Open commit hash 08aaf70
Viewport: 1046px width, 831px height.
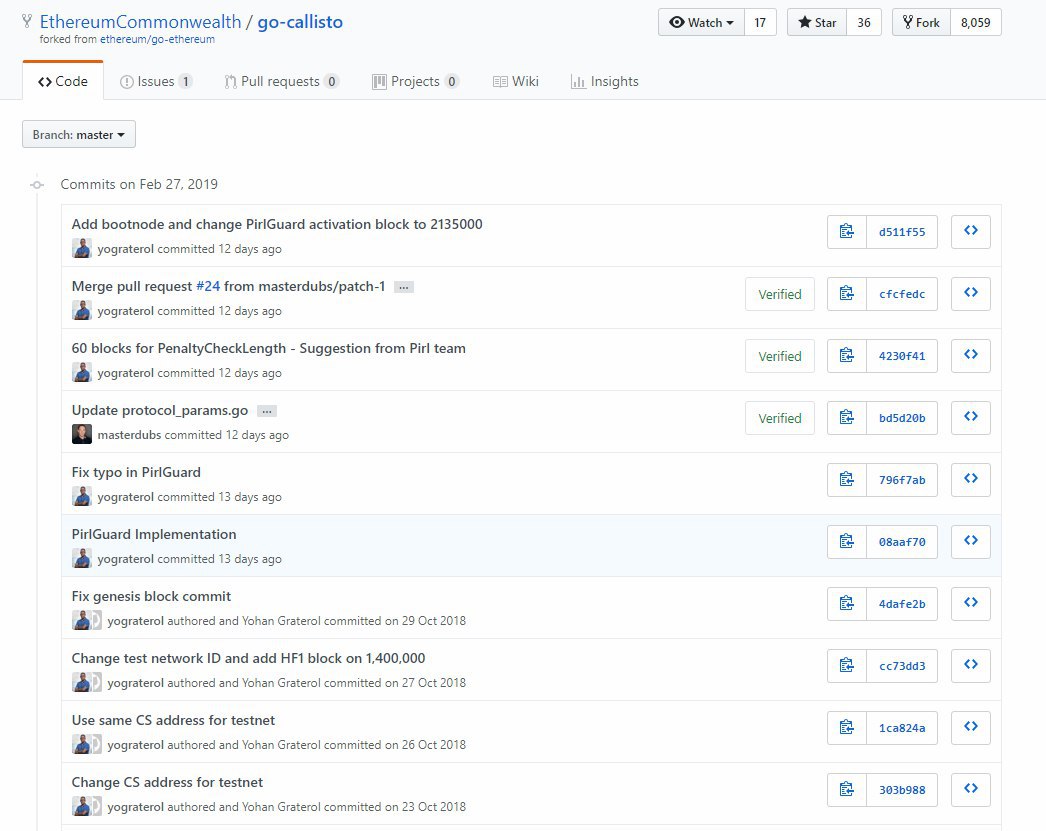pyautogui.click(x=902, y=542)
